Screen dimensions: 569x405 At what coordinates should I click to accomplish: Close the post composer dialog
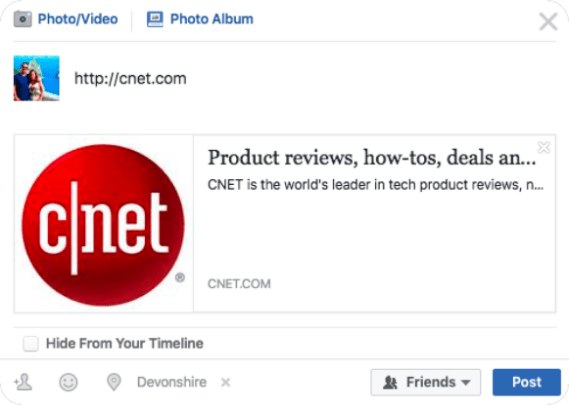point(548,22)
